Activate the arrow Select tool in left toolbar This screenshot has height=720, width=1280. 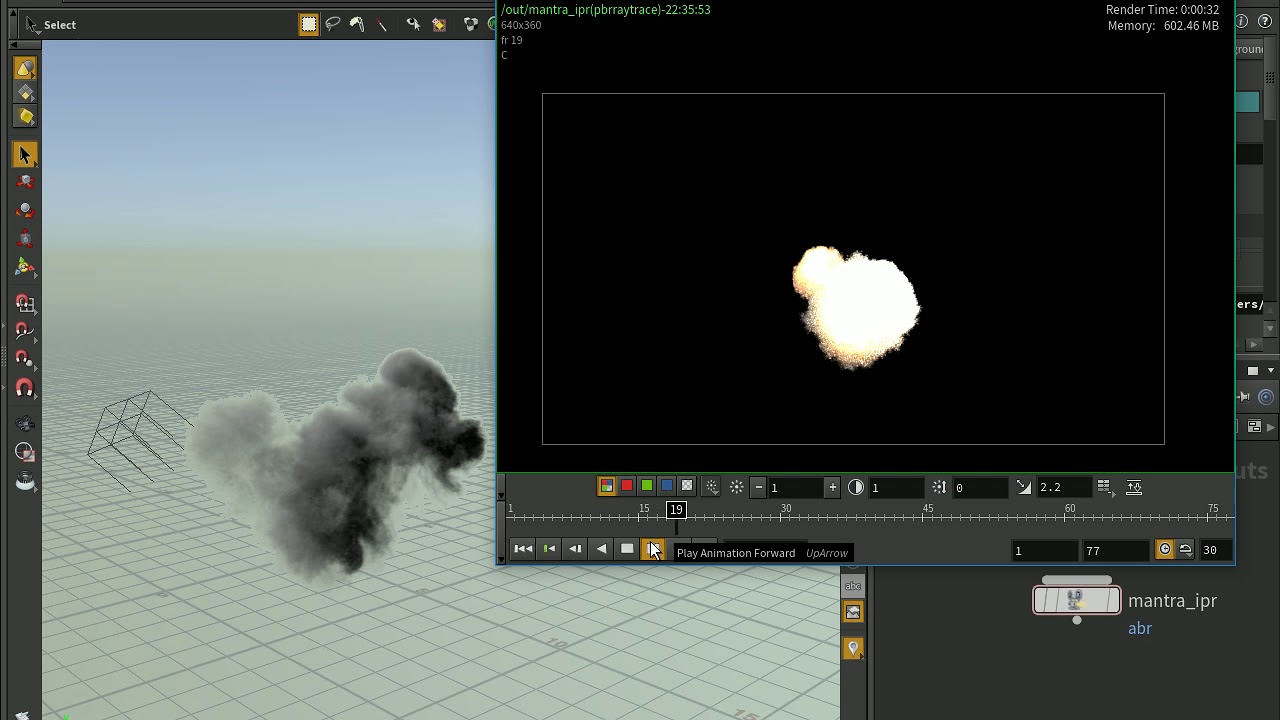pyautogui.click(x=25, y=155)
